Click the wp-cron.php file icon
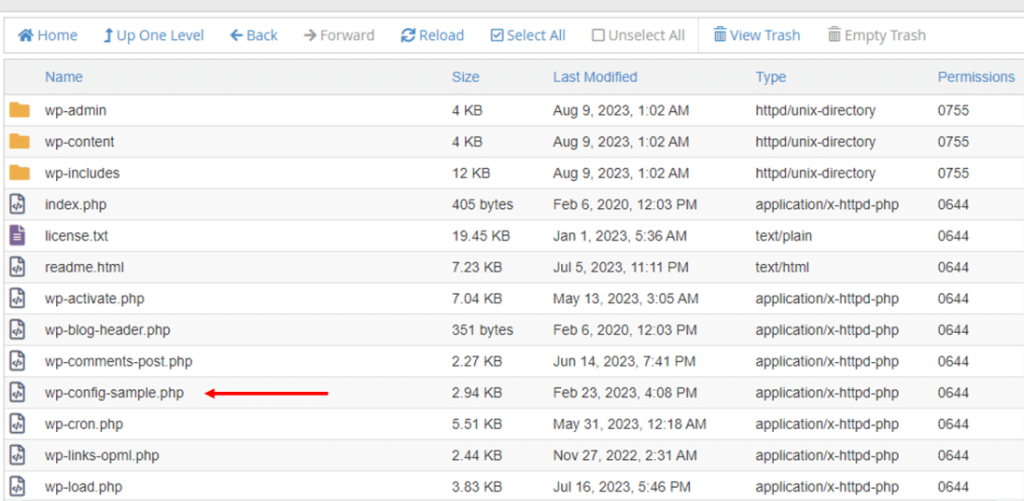The height and width of the screenshot is (501, 1024). point(18,424)
